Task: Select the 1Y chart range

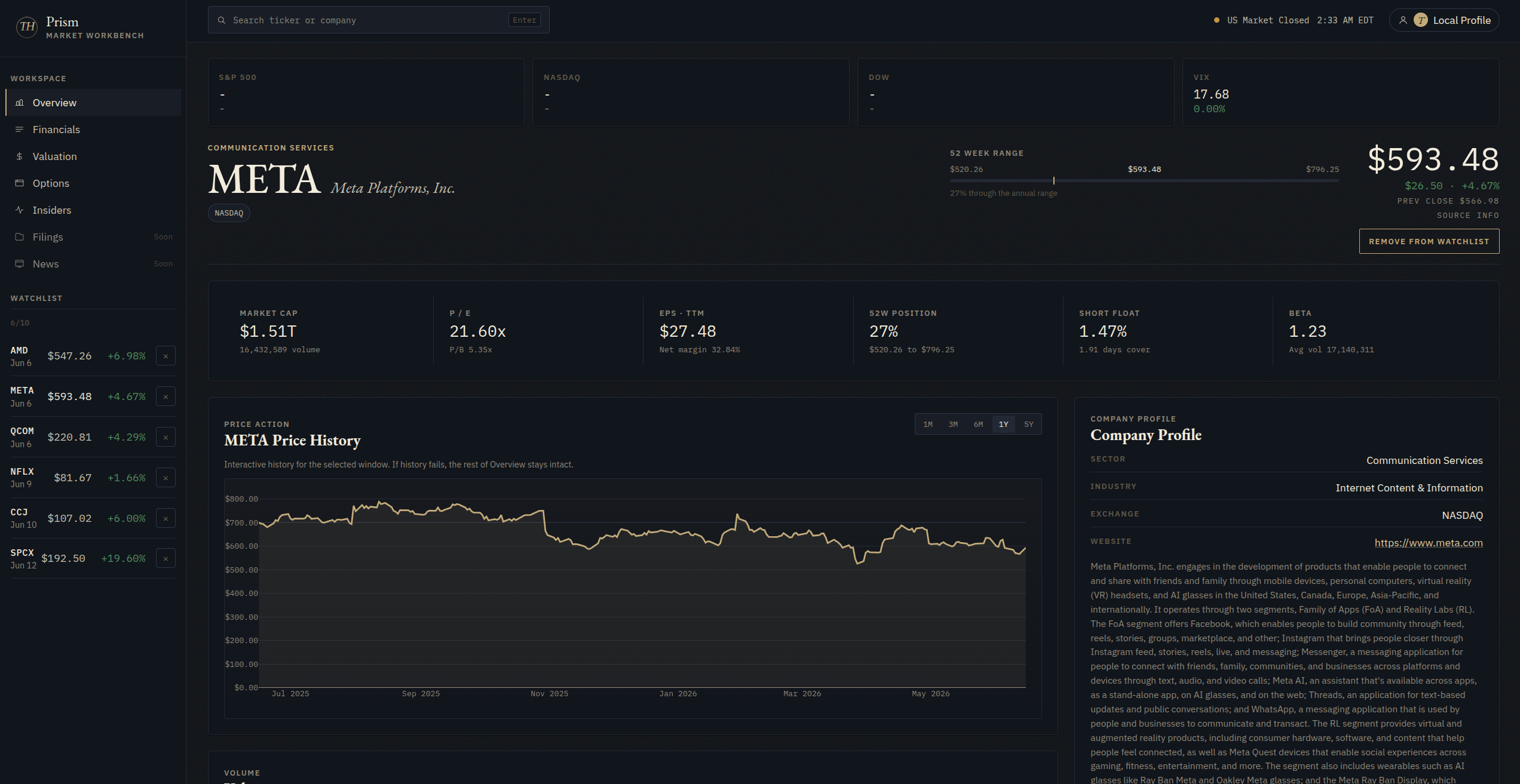Action: (x=1003, y=425)
